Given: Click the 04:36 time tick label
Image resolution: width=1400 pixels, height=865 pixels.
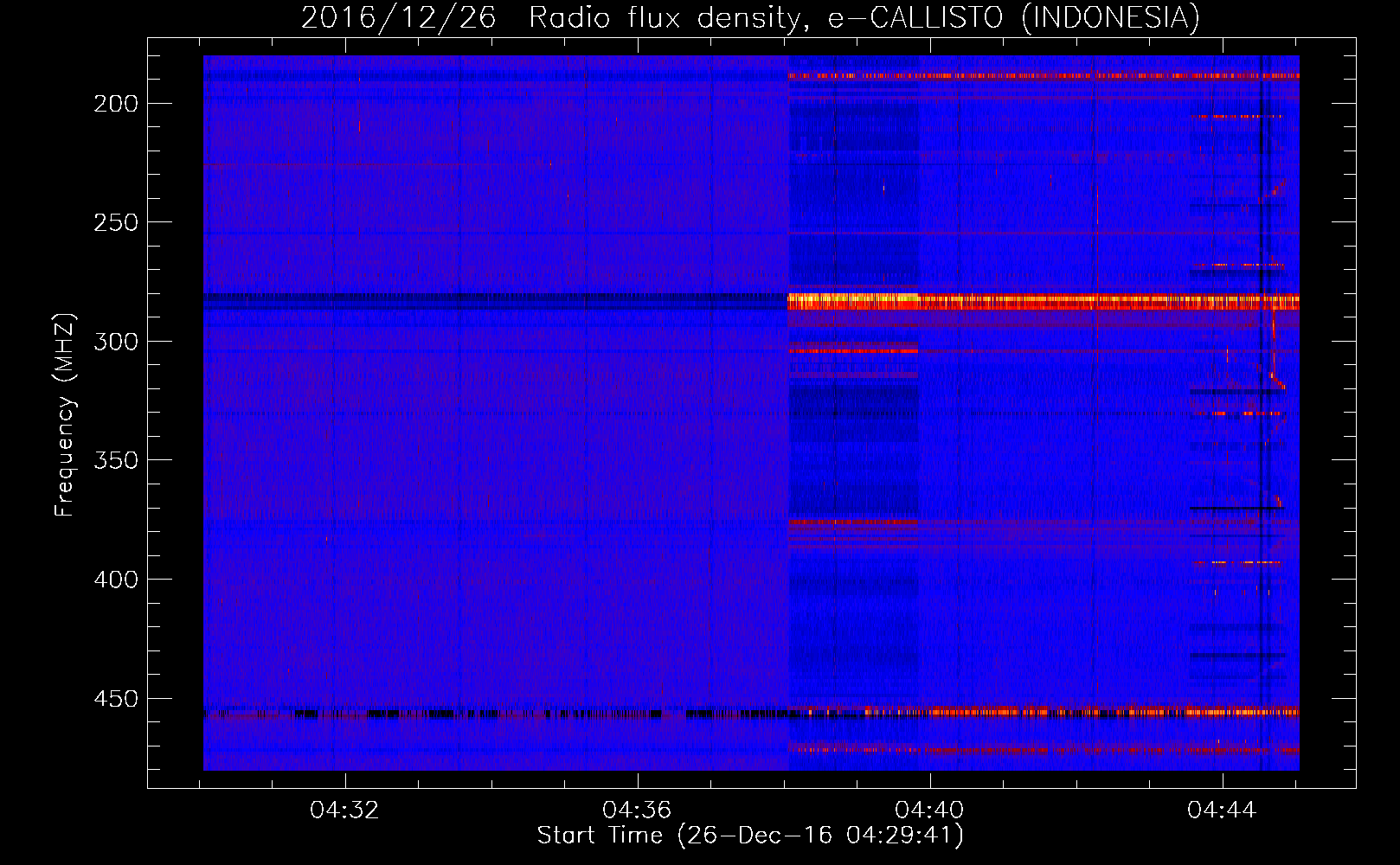Looking at the screenshot, I should pyautogui.click(x=637, y=811).
